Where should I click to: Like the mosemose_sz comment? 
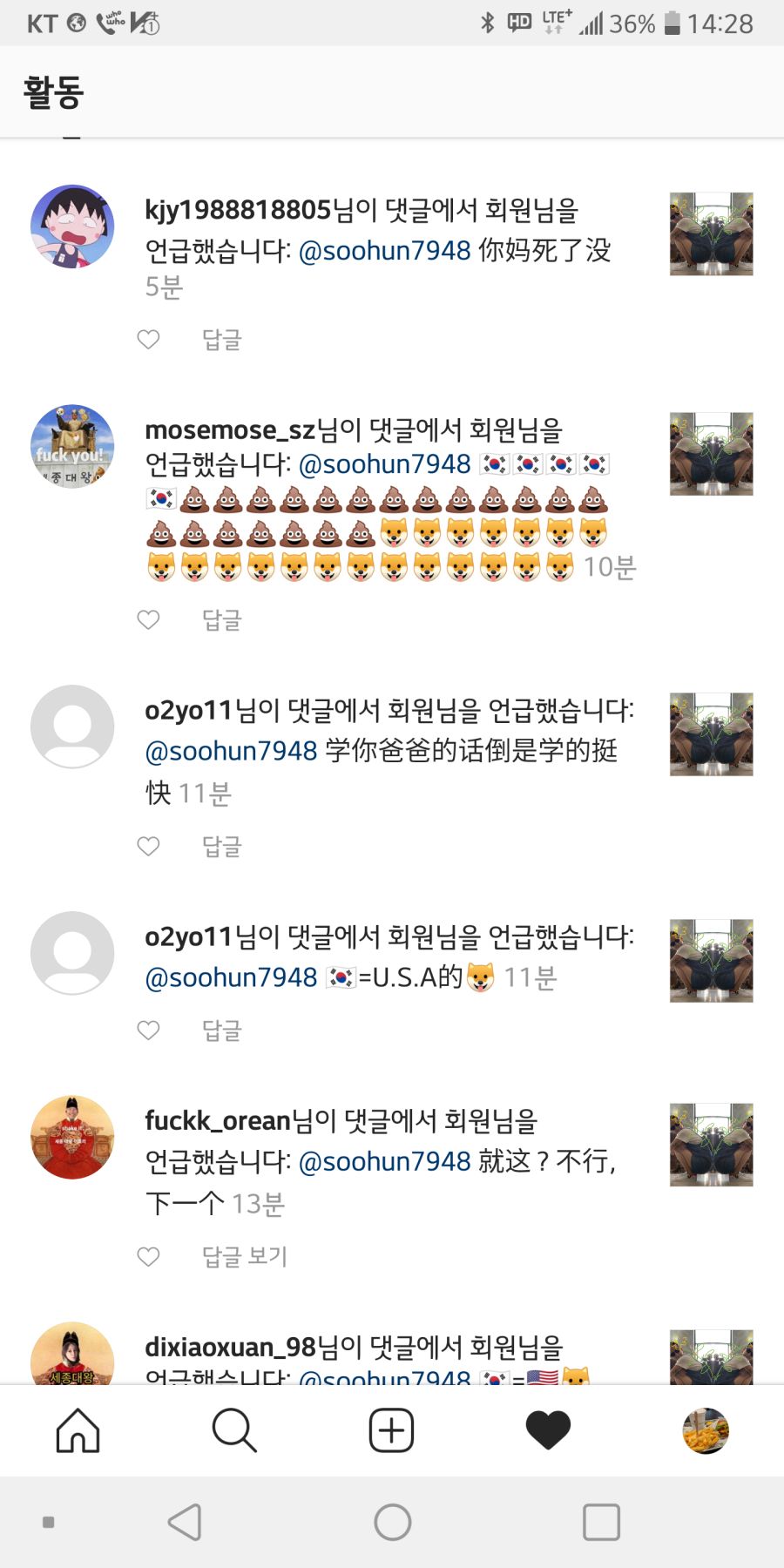(x=149, y=619)
